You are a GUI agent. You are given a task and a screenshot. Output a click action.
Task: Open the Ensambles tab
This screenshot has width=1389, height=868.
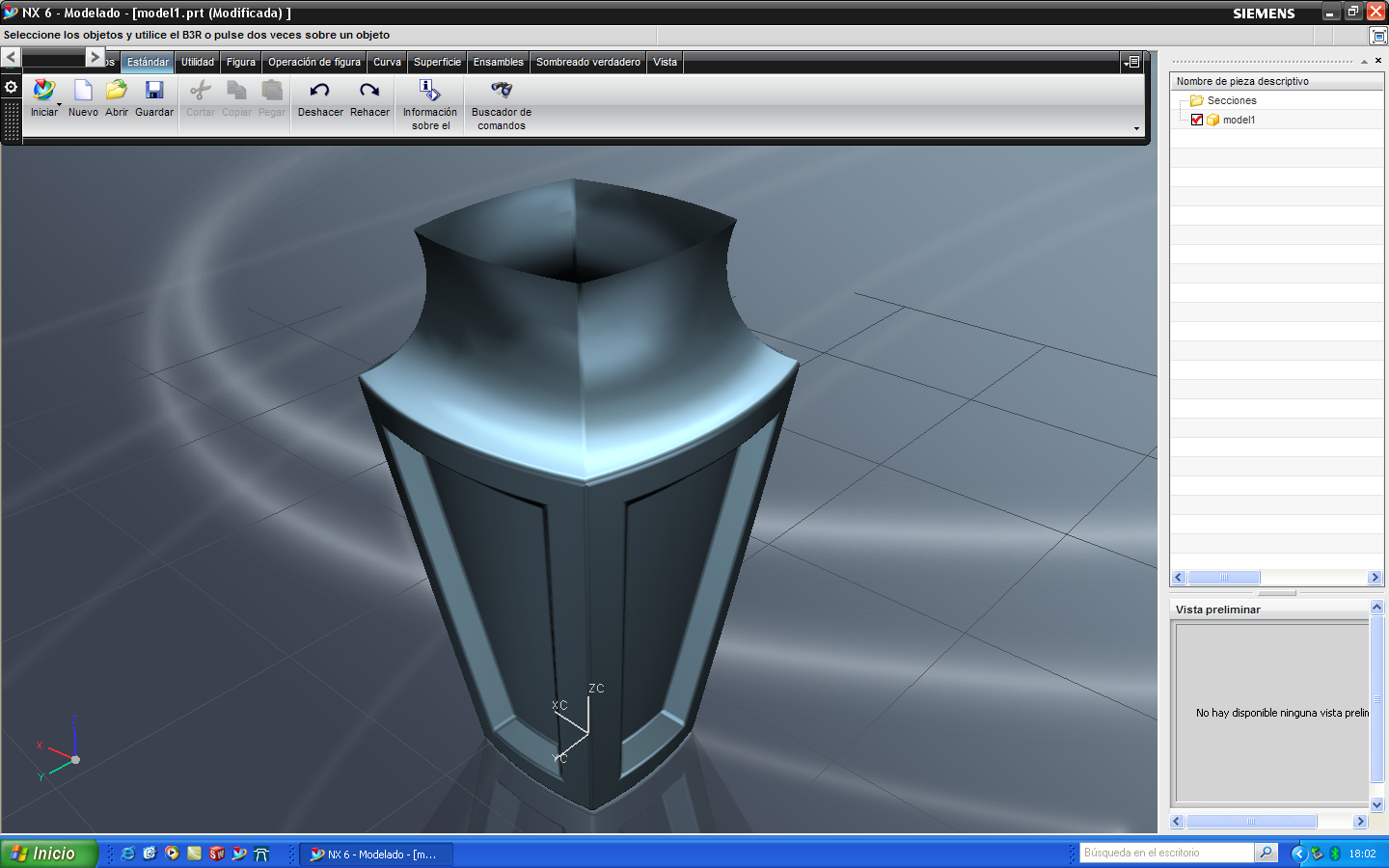point(498,62)
